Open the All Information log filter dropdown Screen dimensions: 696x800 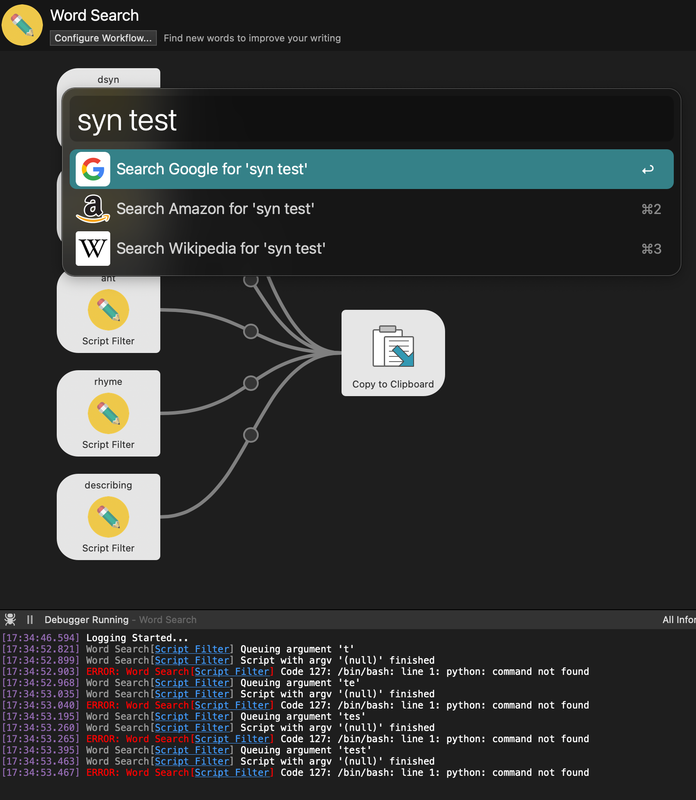pyautogui.click(x=679, y=619)
